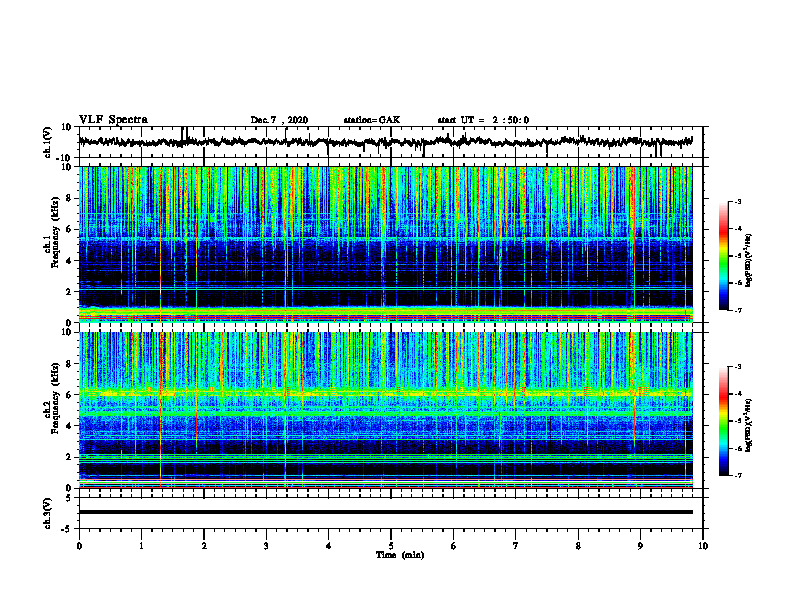
Task: Click the "8" kHz tick on ch.1 spectrogram
Action: [69, 198]
